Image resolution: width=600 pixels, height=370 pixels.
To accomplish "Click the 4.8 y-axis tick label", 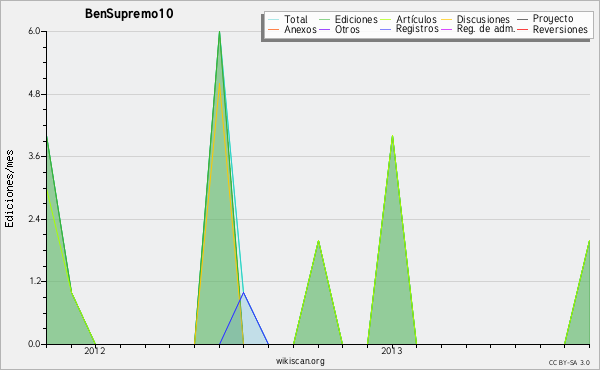I will pyautogui.click(x=34, y=94).
